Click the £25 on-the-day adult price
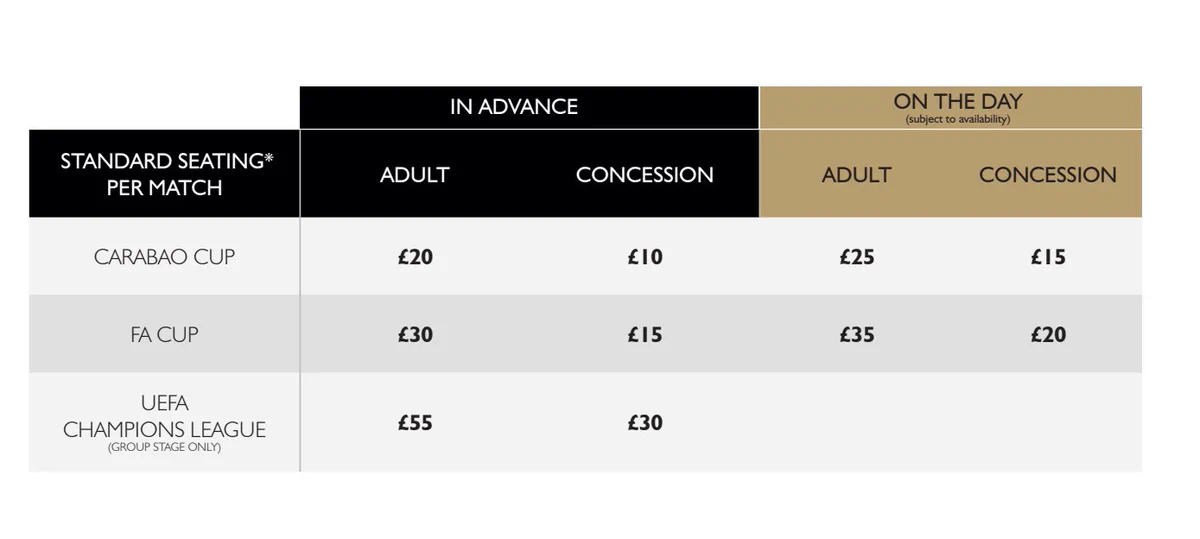The width and height of the screenshot is (1200, 539). (857, 257)
